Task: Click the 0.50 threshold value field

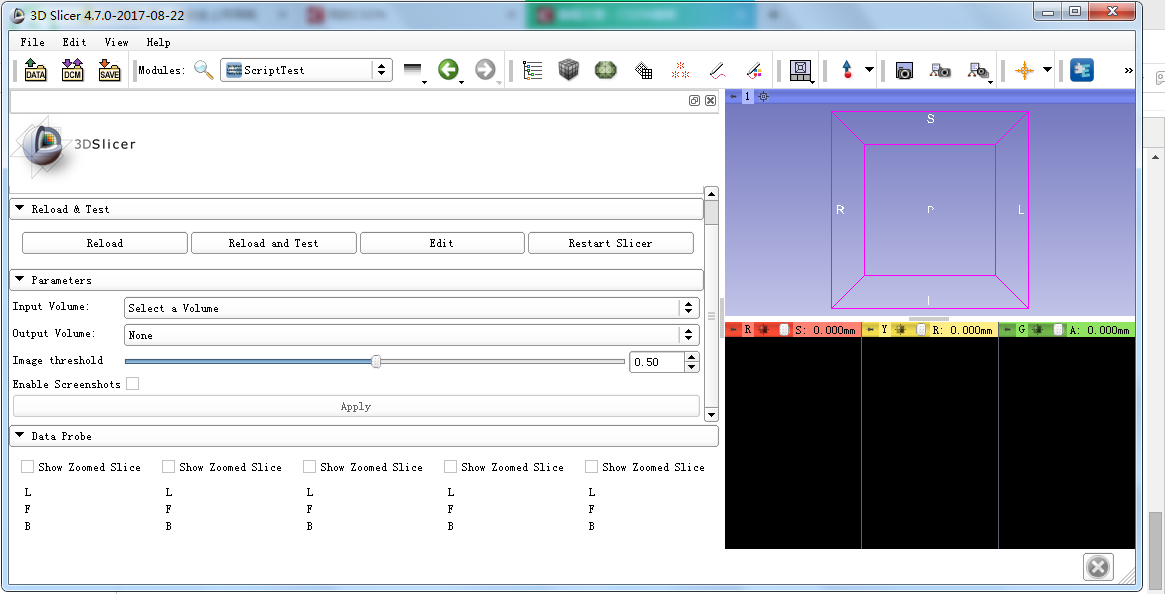Action: point(657,362)
